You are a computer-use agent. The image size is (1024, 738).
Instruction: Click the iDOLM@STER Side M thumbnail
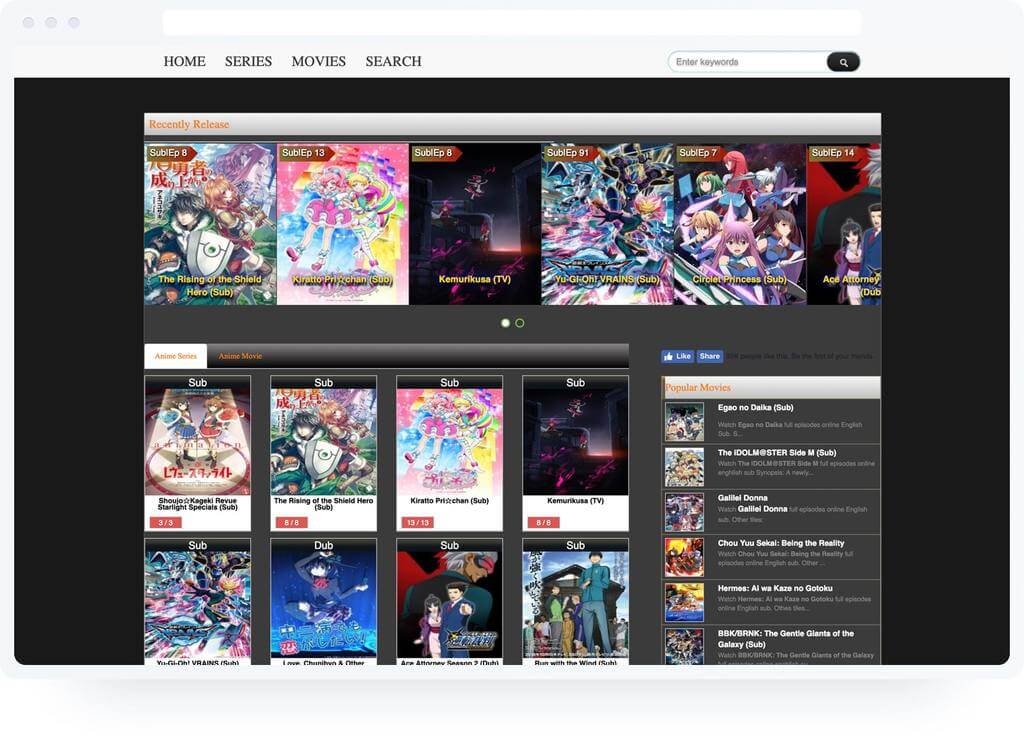[x=684, y=467]
